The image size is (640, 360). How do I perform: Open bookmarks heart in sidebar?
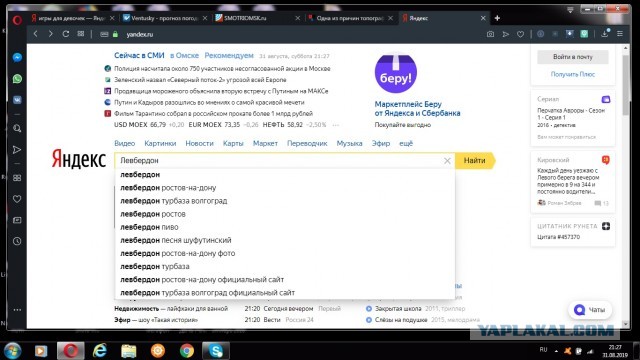[17, 199]
